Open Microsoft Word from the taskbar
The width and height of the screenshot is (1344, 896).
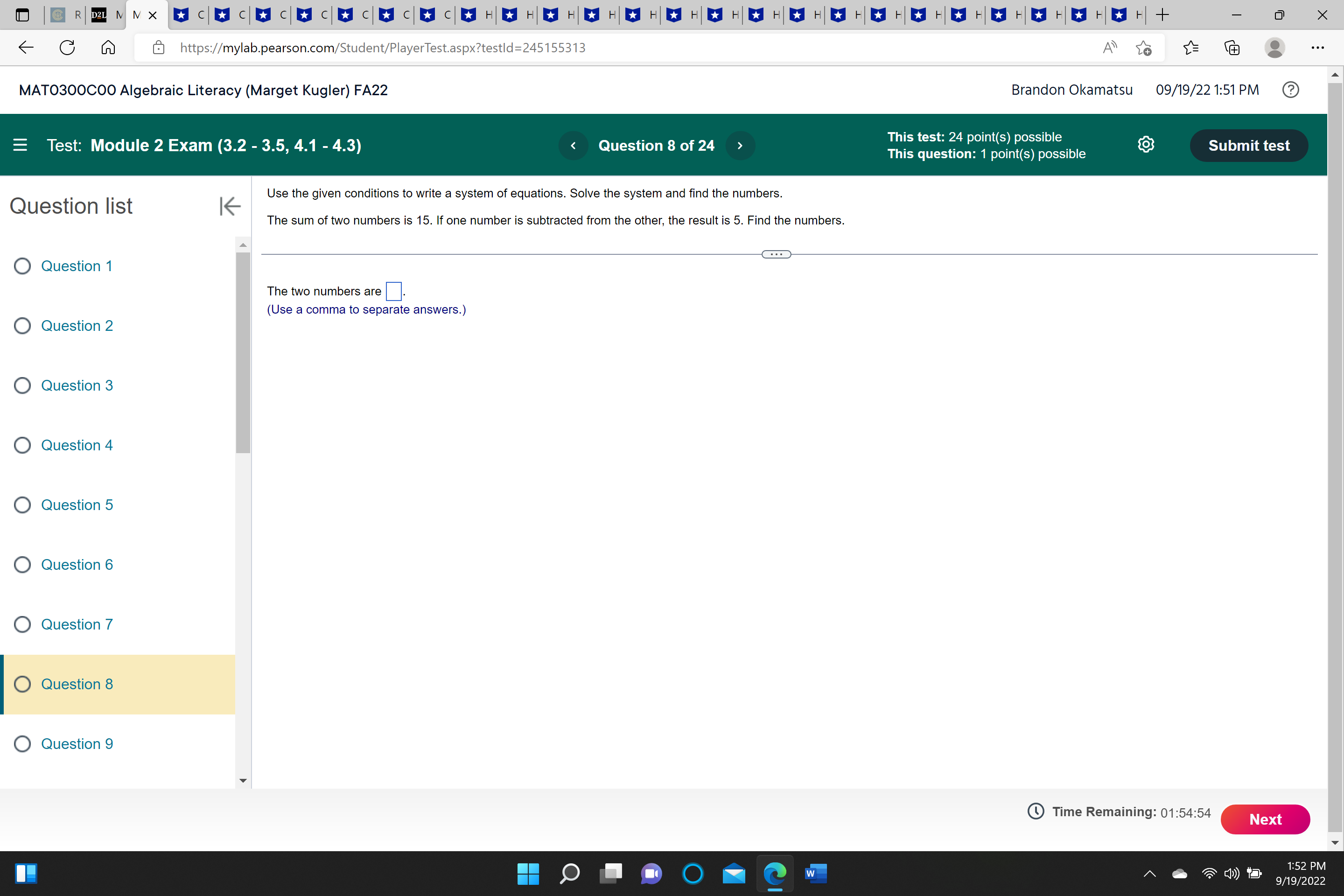[x=815, y=873]
